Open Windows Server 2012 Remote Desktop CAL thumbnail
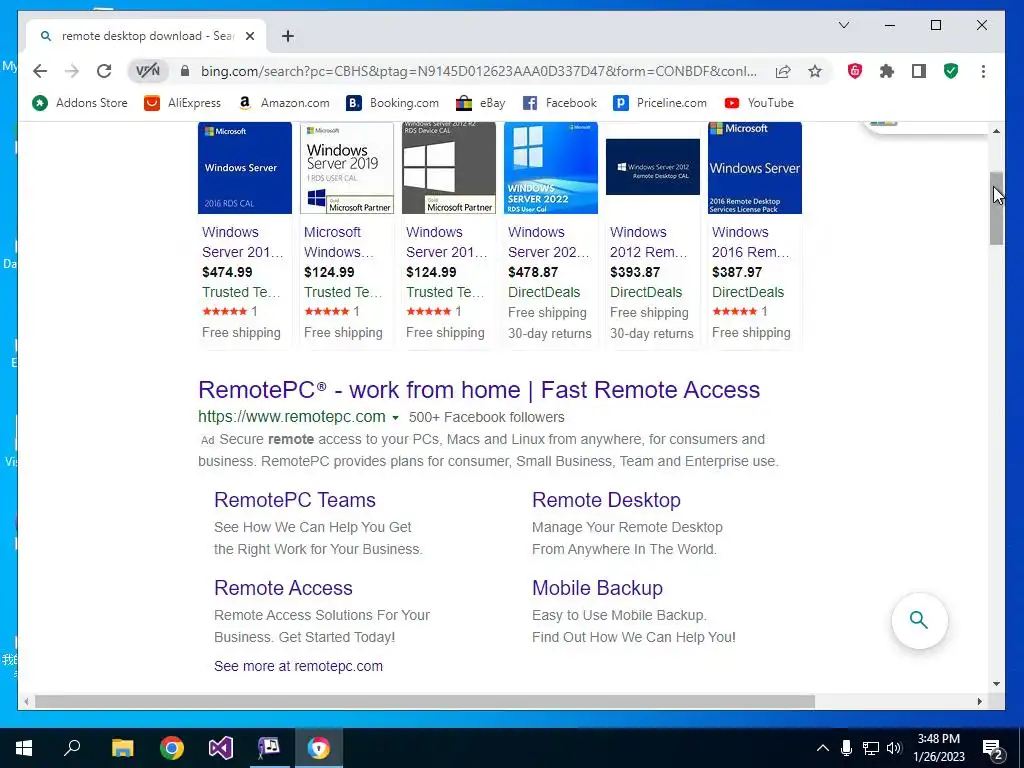Viewport: 1024px width, 768px height. pyautogui.click(x=653, y=167)
